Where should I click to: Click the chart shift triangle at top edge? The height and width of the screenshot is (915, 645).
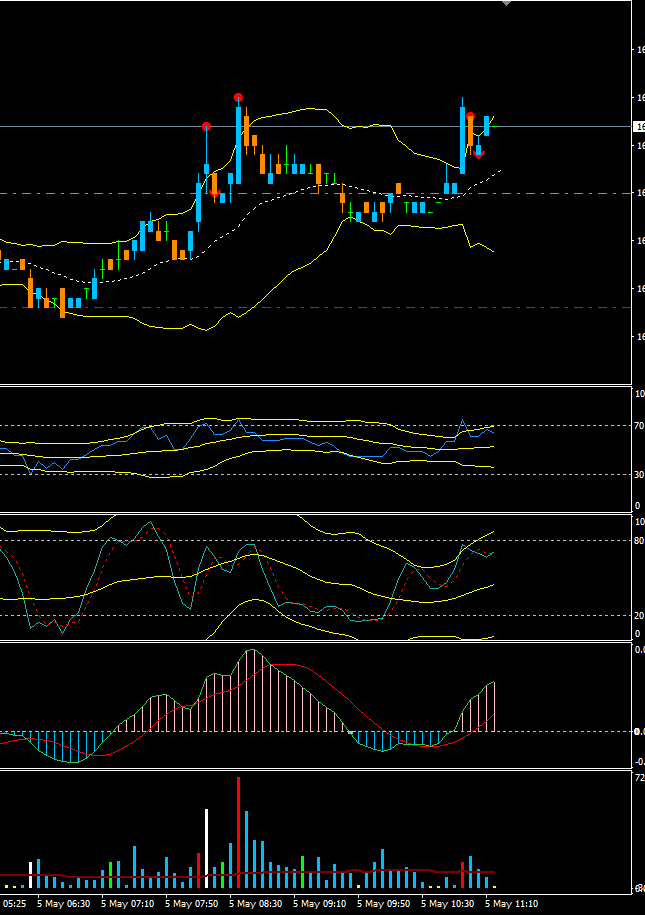(x=507, y=3)
